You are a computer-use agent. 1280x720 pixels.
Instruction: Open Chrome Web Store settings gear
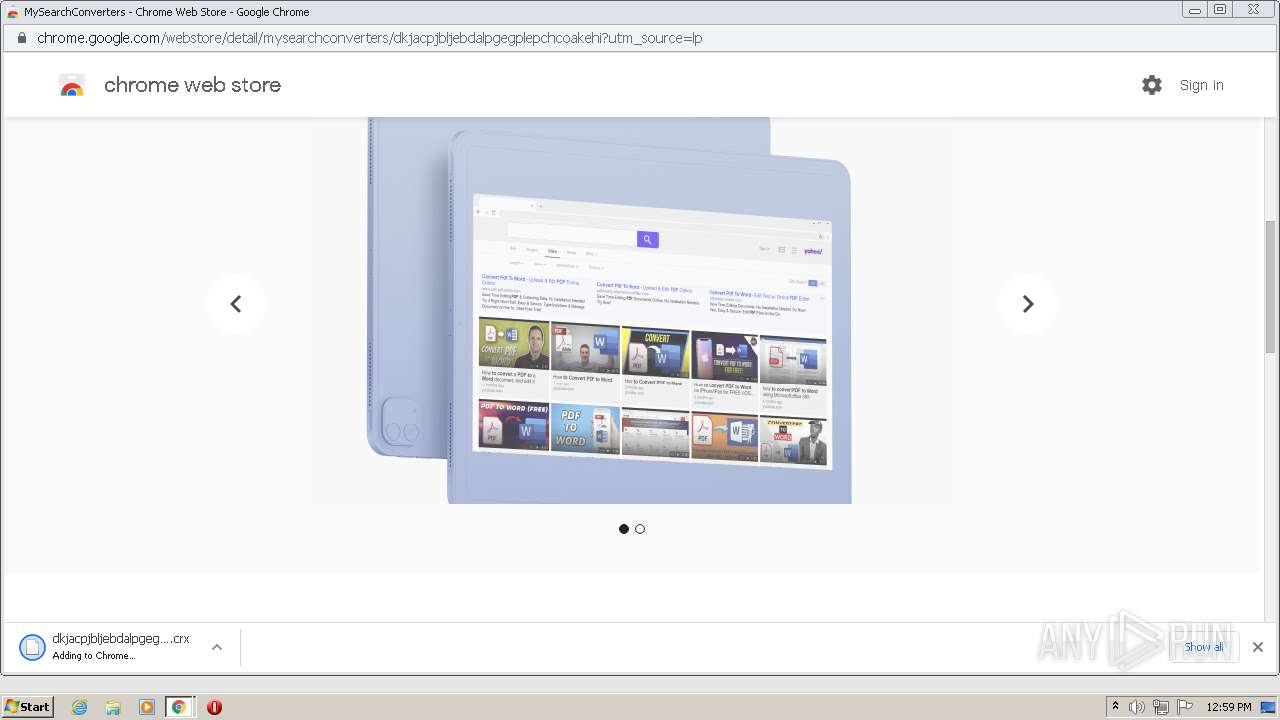click(x=1152, y=85)
